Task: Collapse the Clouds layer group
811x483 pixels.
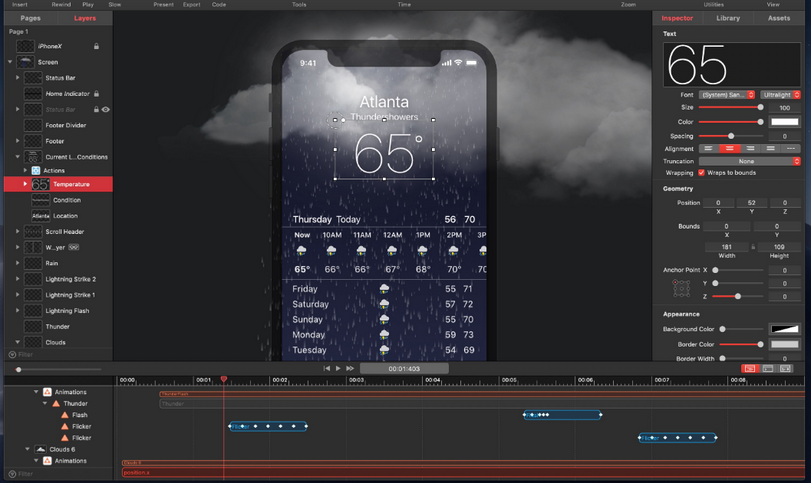Action: pyautogui.click(x=18, y=342)
